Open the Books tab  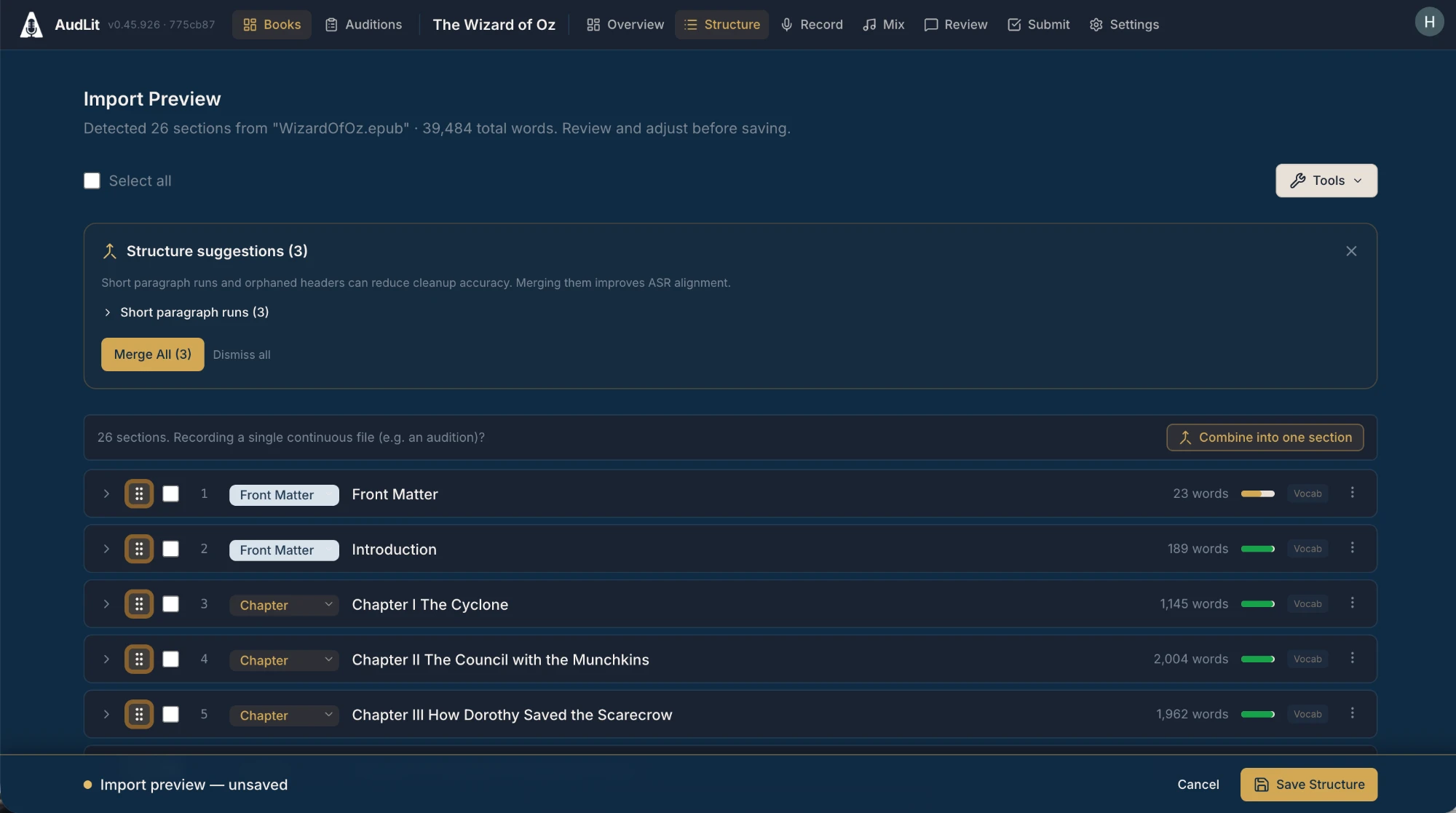(x=272, y=25)
